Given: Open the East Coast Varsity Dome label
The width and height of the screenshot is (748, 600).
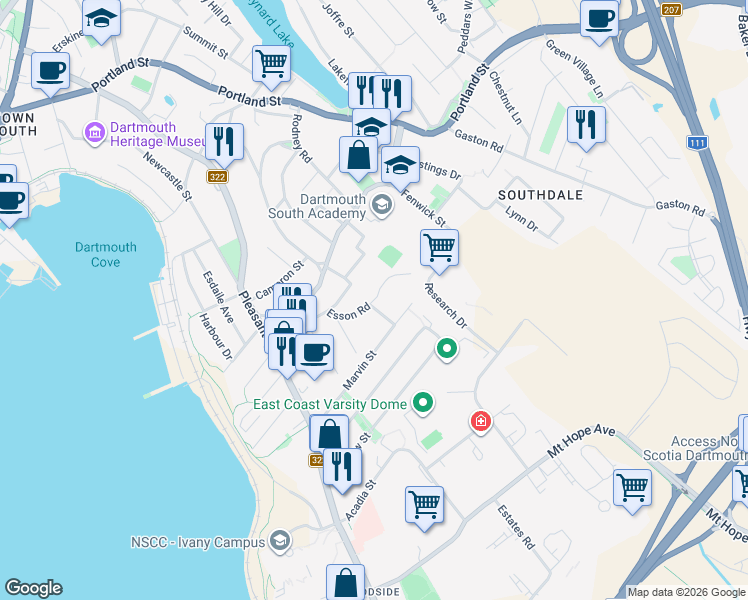Looking at the screenshot, I should click(x=330, y=404).
